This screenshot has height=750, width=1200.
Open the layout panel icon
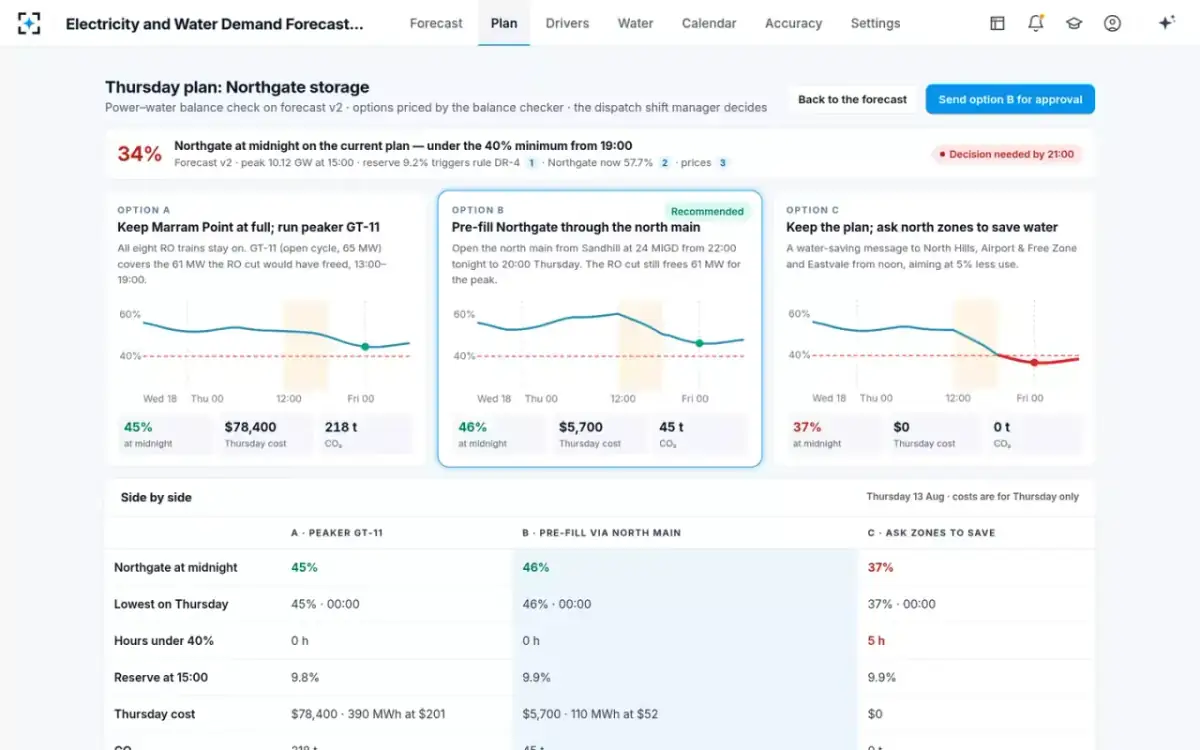tap(997, 23)
